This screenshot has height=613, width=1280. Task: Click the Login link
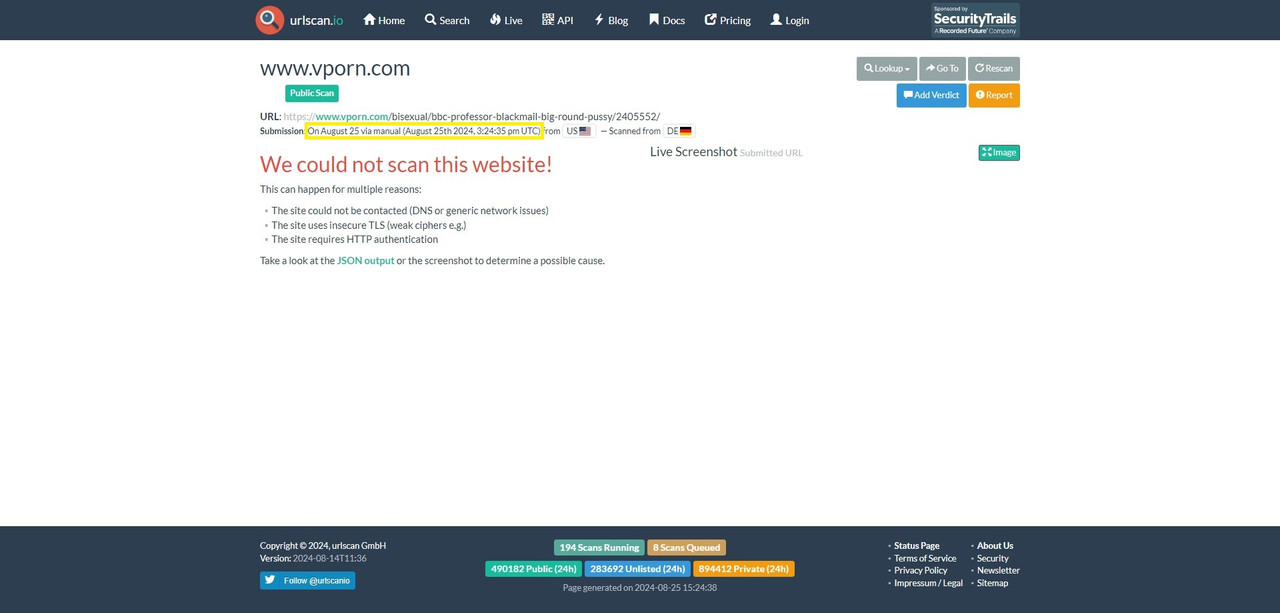point(790,20)
